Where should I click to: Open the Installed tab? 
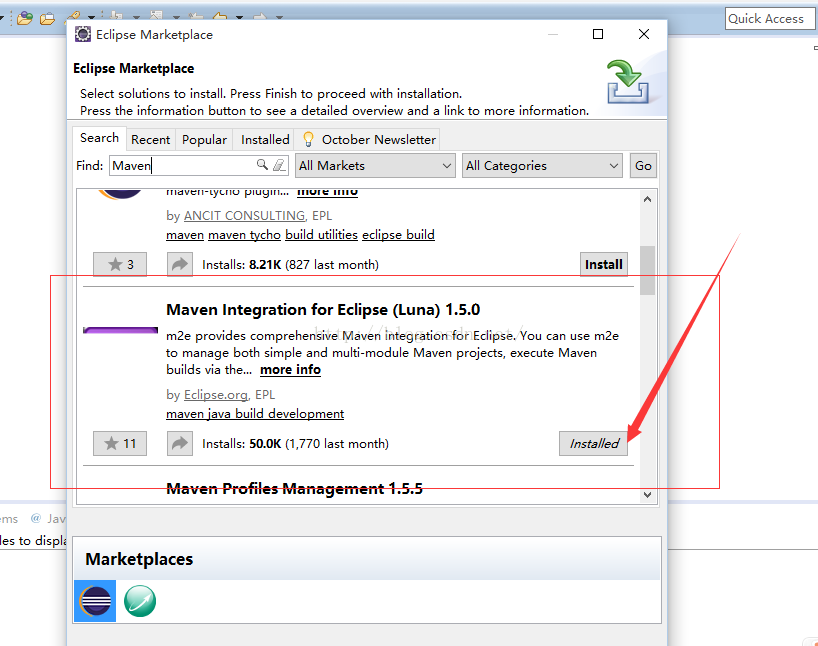265,140
